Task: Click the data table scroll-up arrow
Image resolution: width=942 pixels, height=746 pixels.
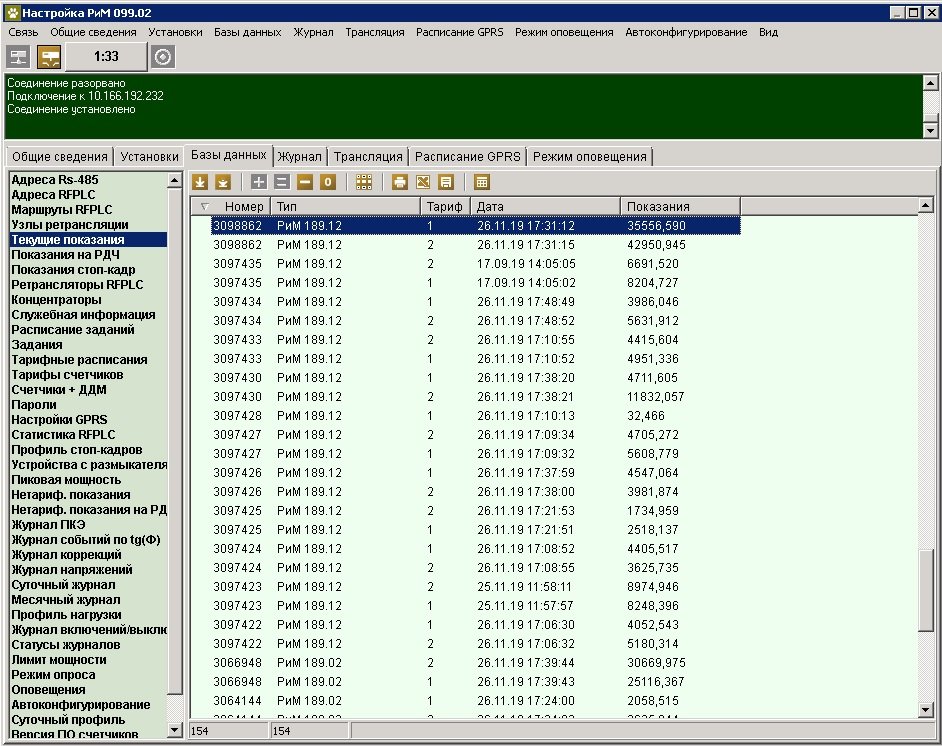Action: (x=926, y=206)
